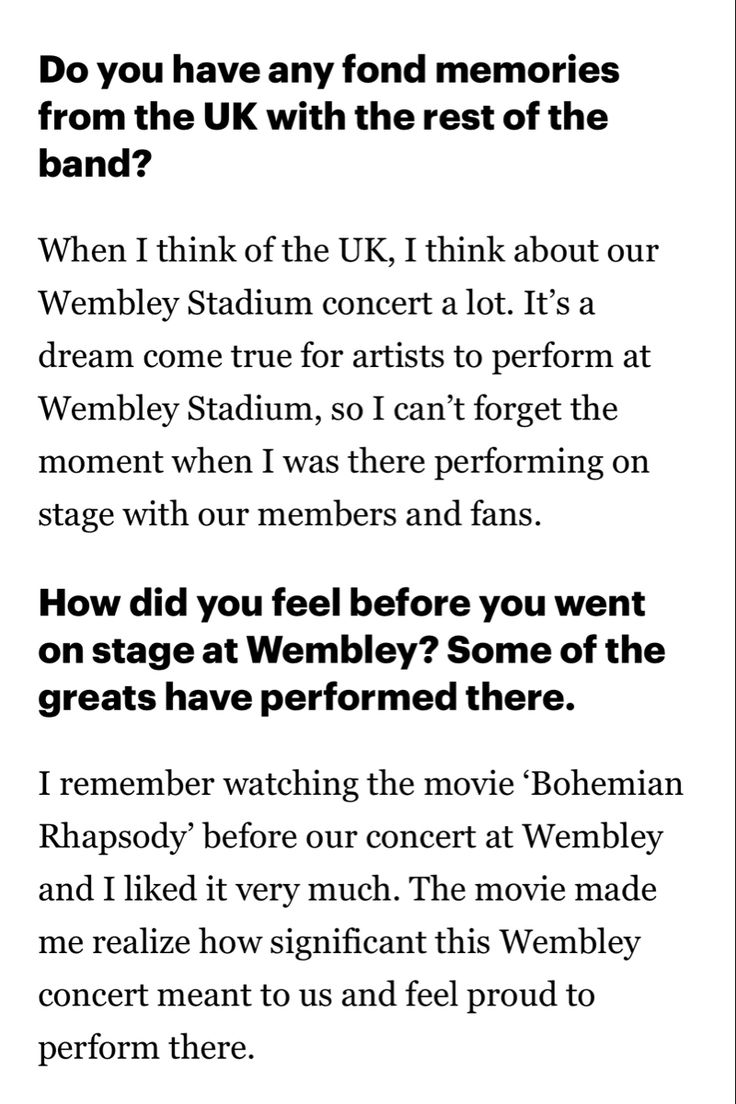The height and width of the screenshot is (1104, 736).
Task: Click the word 'Rhapsody' in the second answer
Action: pyautogui.click(x=116, y=837)
